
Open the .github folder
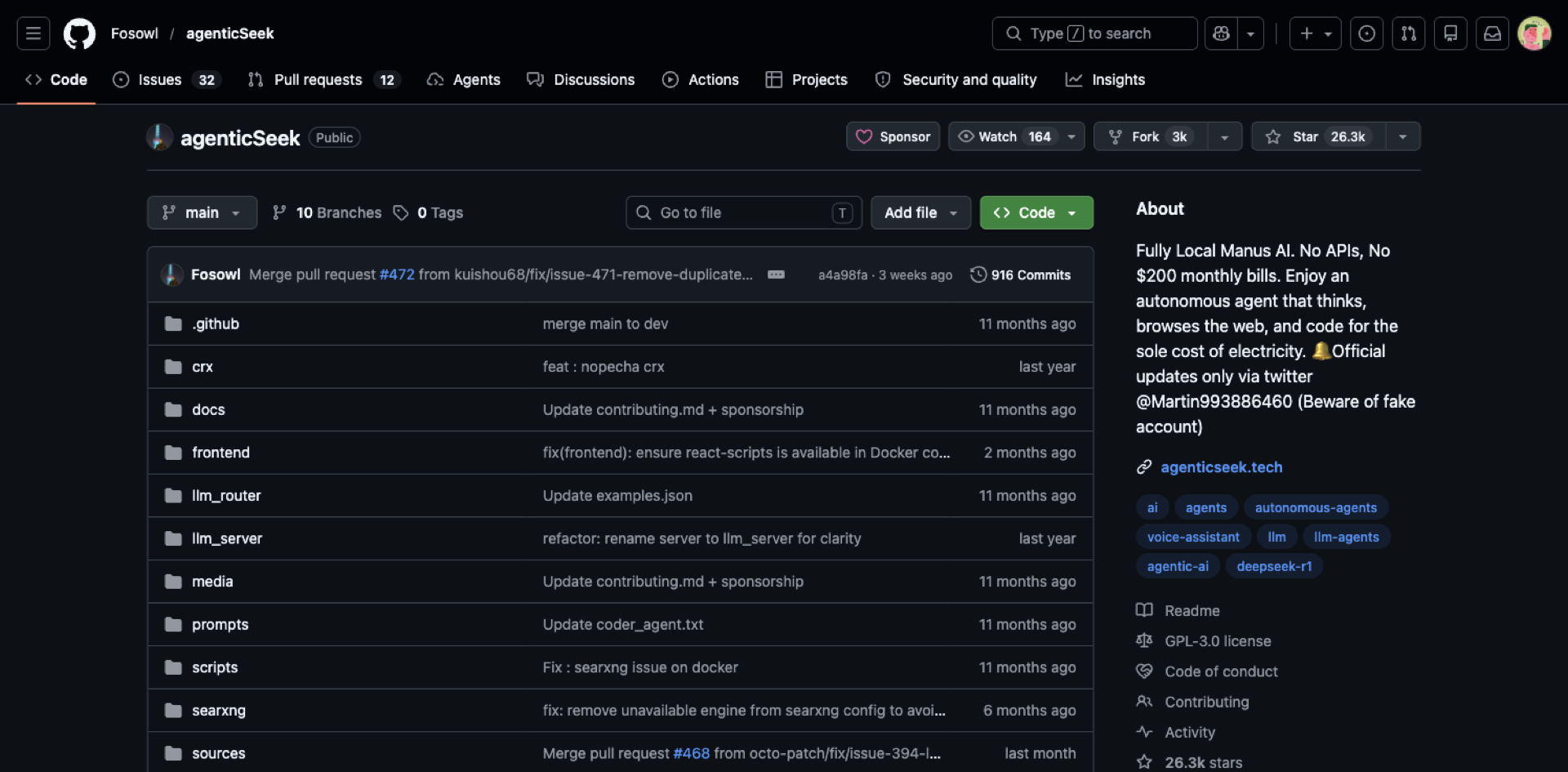click(216, 324)
